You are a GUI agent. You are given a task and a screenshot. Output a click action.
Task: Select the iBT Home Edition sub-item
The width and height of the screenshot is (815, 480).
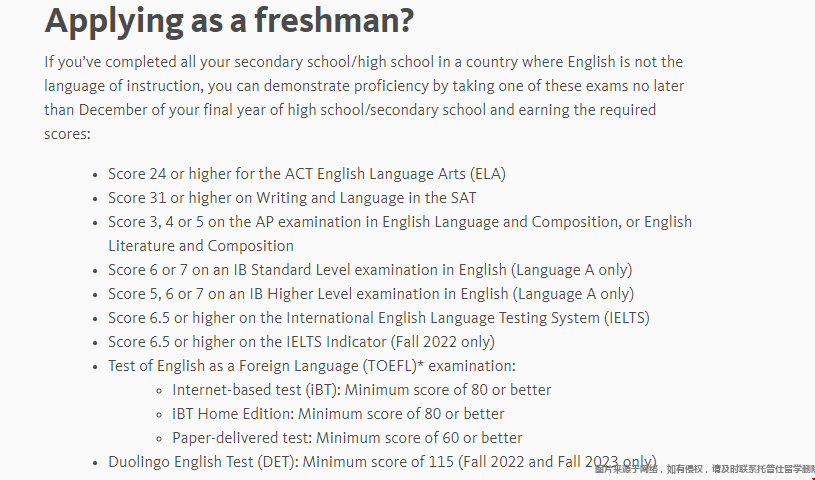338,413
